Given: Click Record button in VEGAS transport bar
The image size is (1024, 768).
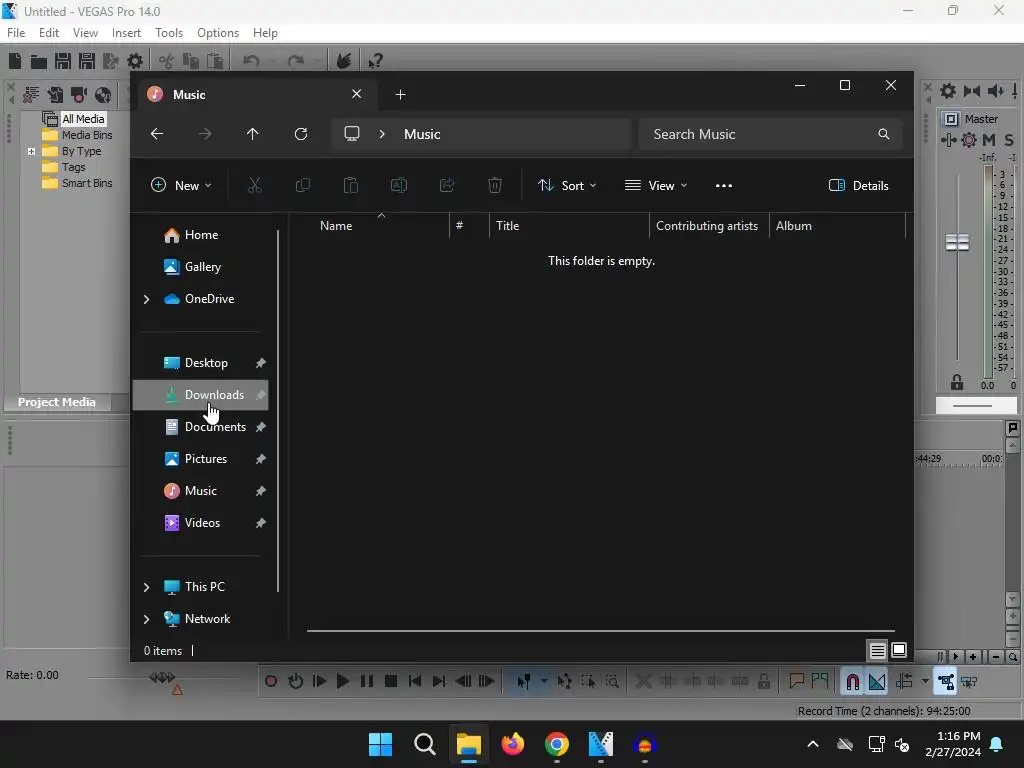Looking at the screenshot, I should point(271,682).
